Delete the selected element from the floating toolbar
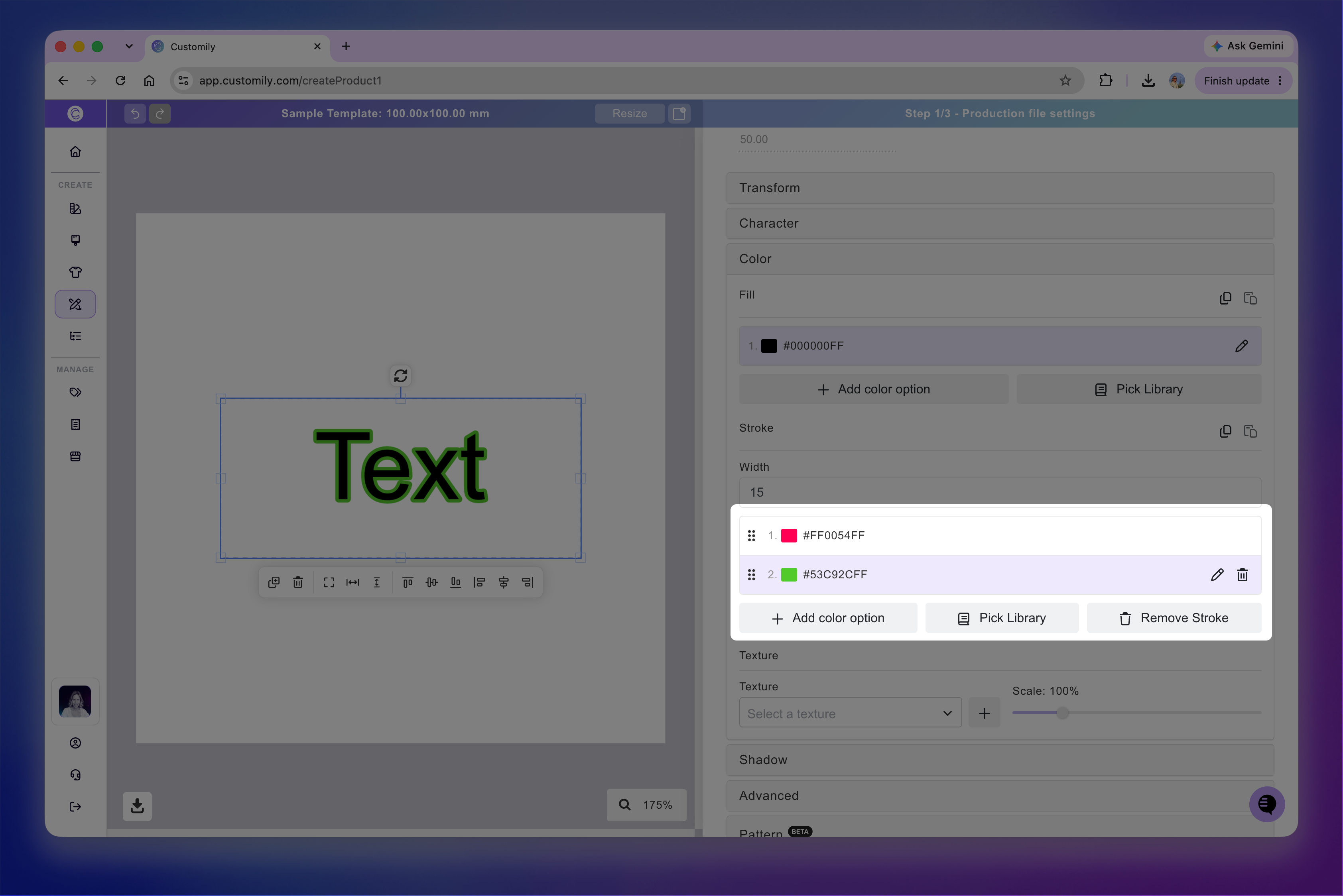Screen dimensions: 1343x896 pos(298,582)
